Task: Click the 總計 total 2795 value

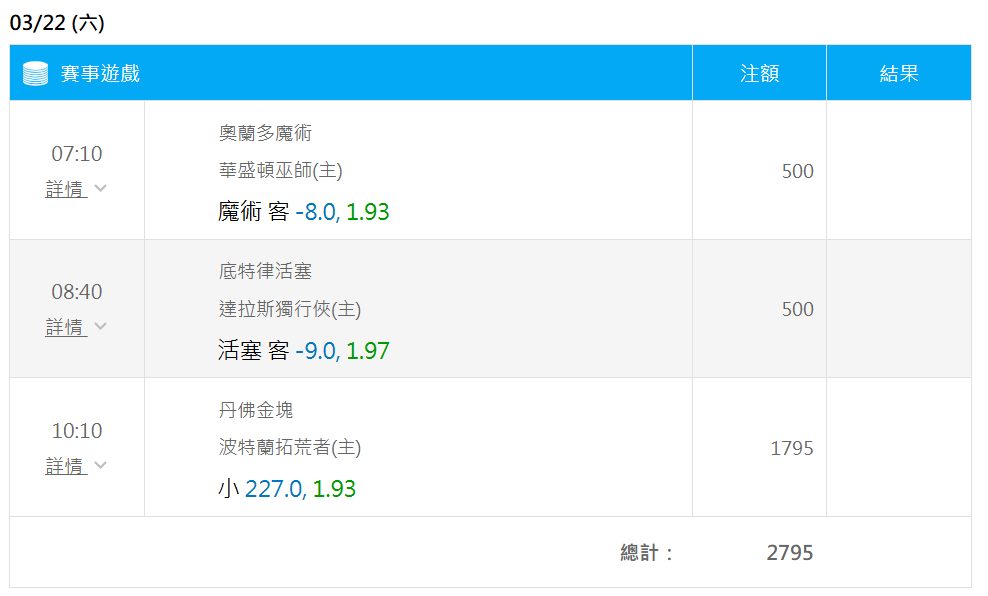Action: coord(790,553)
